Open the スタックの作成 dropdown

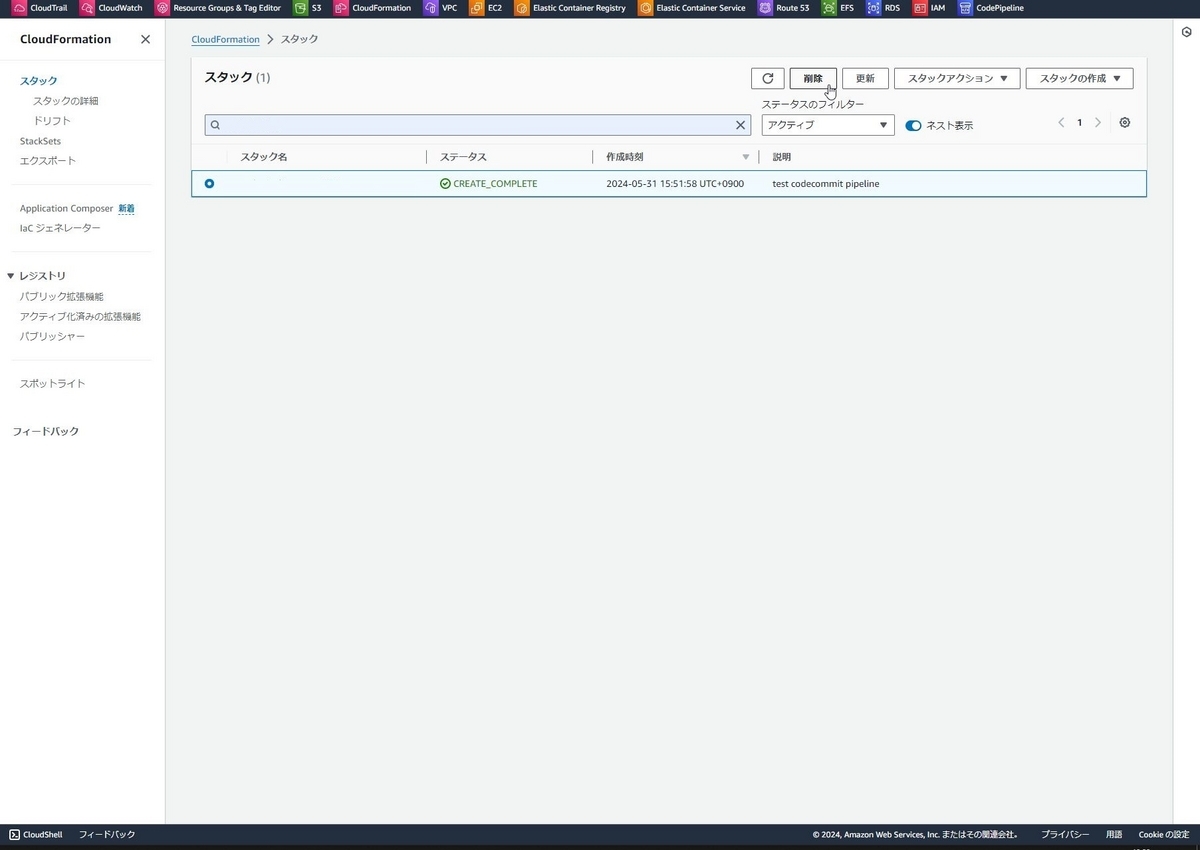pyautogui.click(x=1079, y=78)
